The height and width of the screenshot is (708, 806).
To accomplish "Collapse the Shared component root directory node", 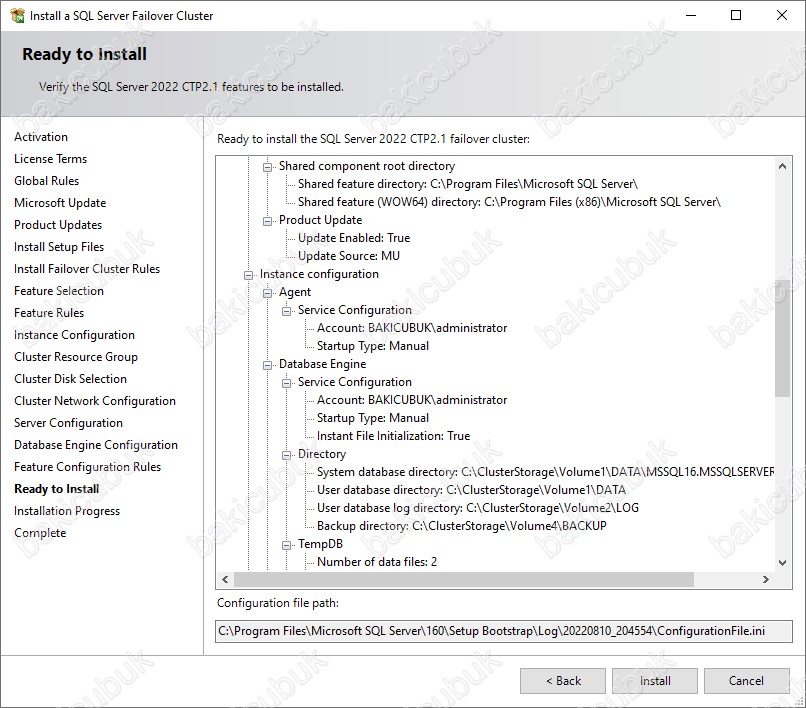I will (267, 167).
